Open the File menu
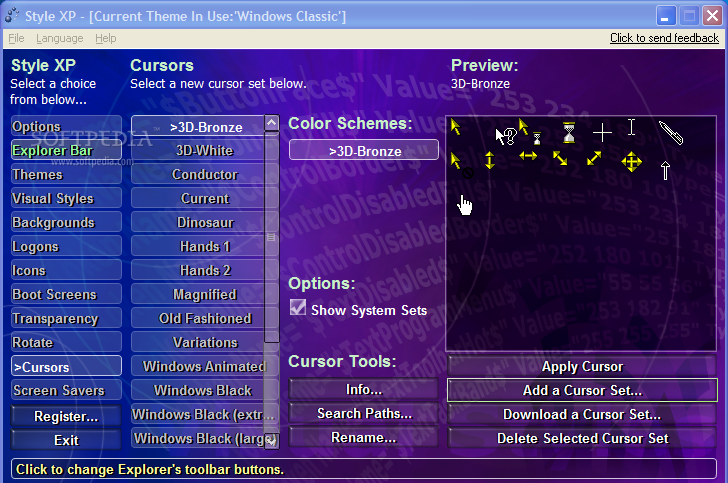 (16, 38)
